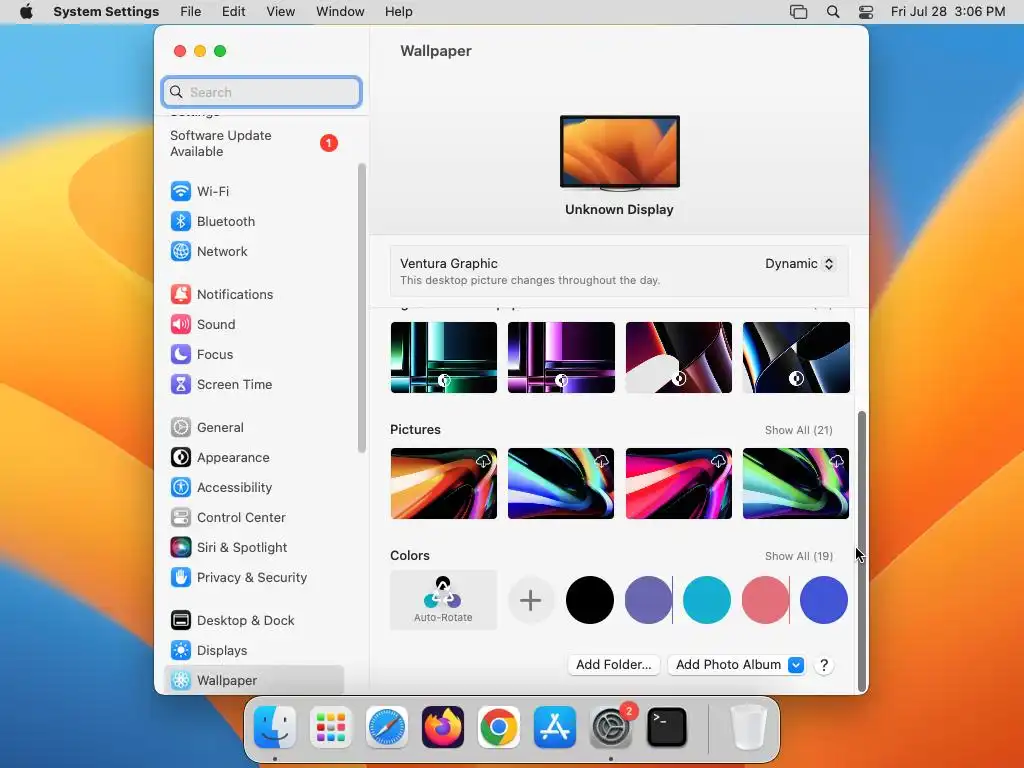Open Launchpad from the Dock
The width and height of the screenshot is (1024, 768).
(331, 727)
